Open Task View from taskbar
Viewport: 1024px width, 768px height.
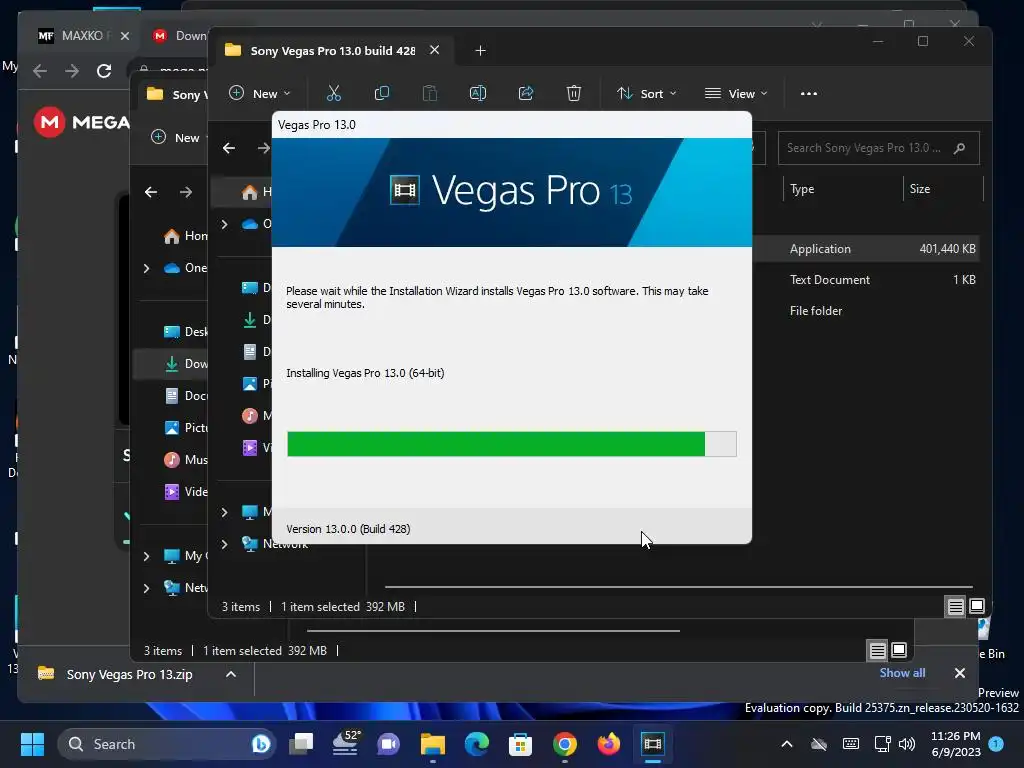301,744
